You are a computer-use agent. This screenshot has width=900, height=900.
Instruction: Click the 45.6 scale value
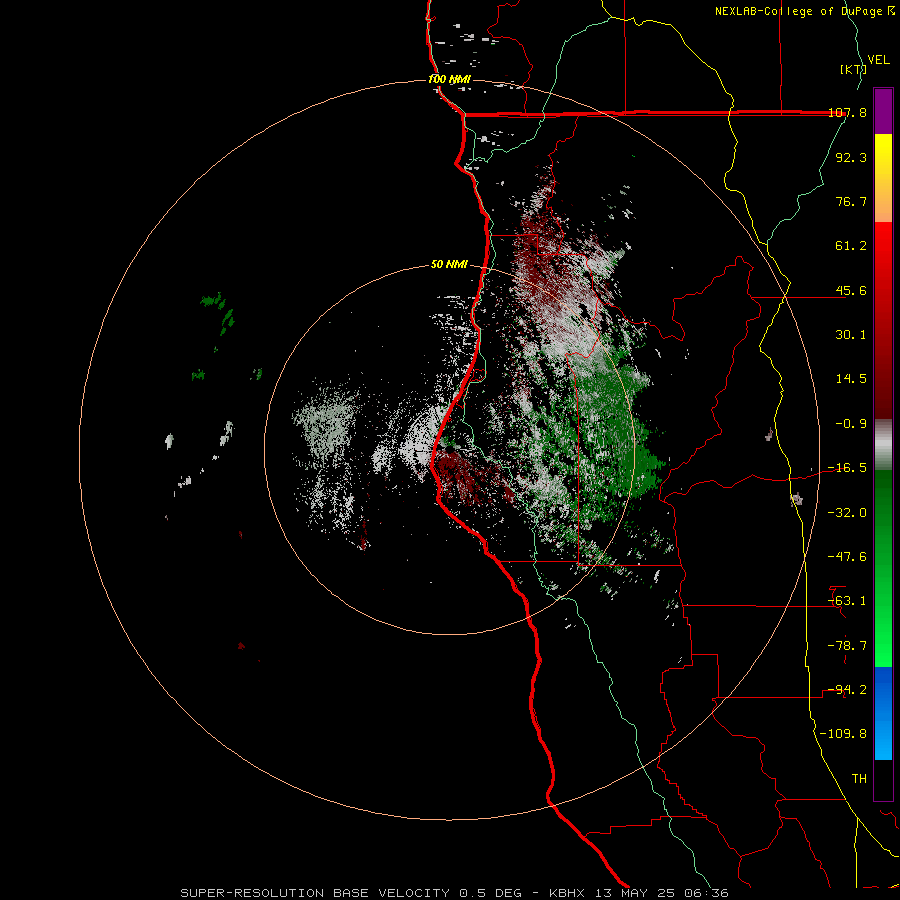point(851,290)
